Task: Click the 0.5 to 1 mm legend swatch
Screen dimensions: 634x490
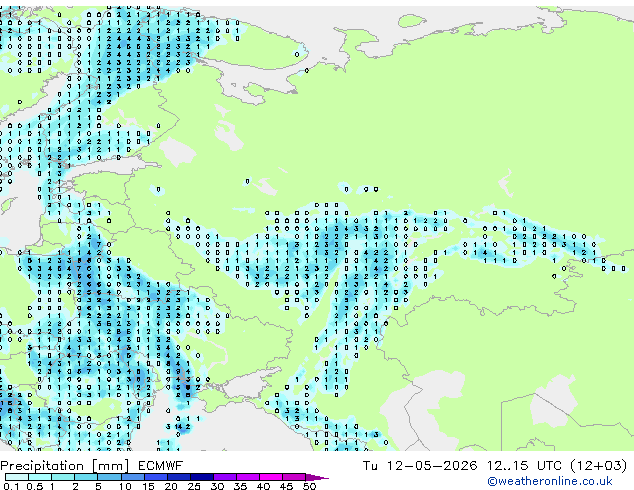Action: point(40,477)
